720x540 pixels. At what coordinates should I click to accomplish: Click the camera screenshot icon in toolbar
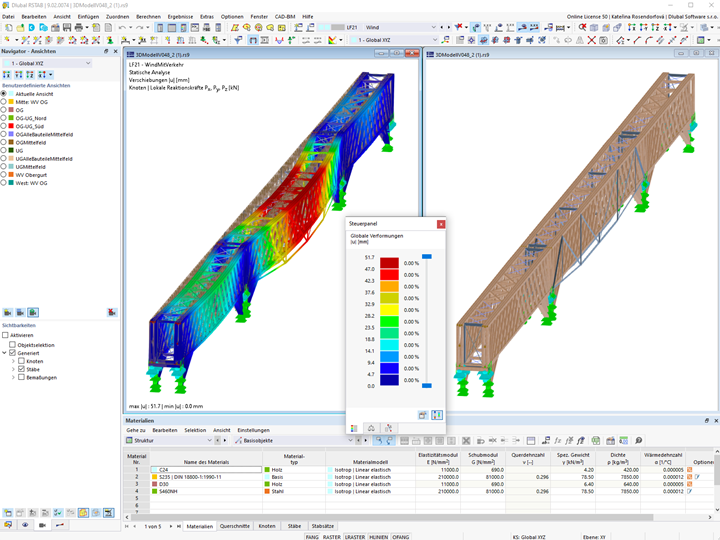coord(604,40)
